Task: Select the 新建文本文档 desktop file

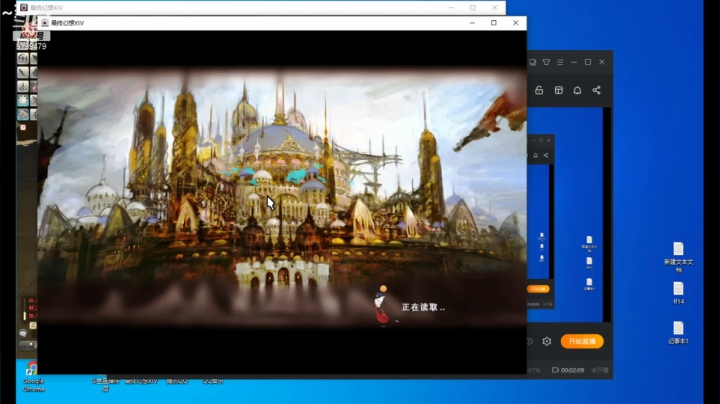Action: (x=678, y=257)
